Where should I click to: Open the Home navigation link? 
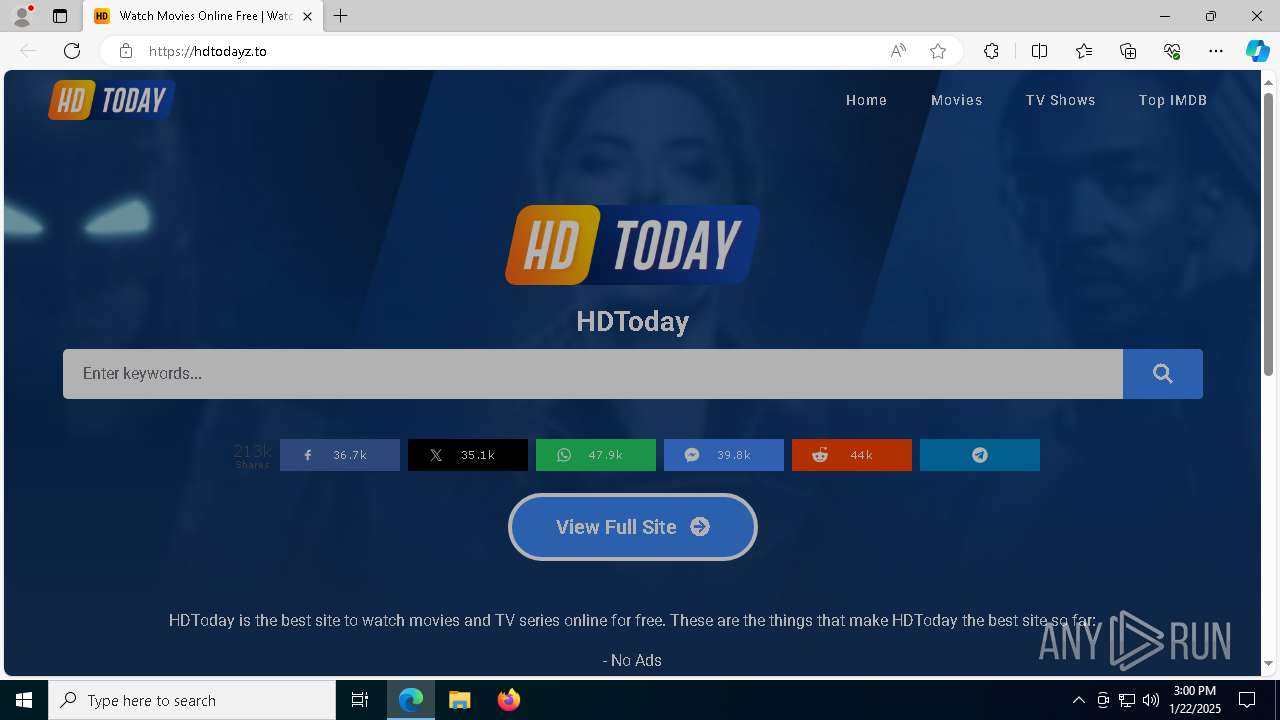(866, 100)
